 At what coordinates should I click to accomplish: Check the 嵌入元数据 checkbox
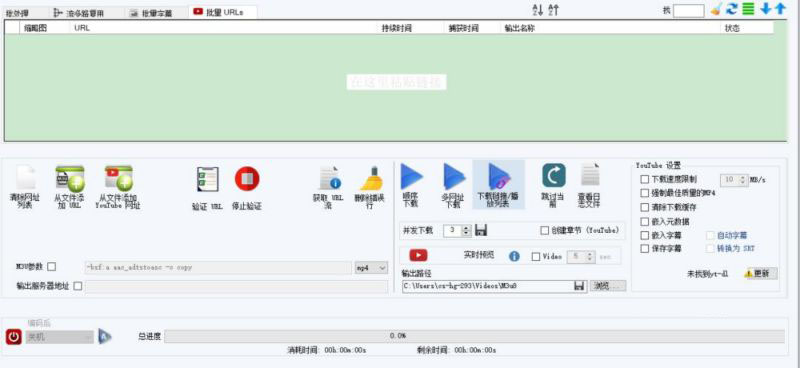[x=645, y=221]
